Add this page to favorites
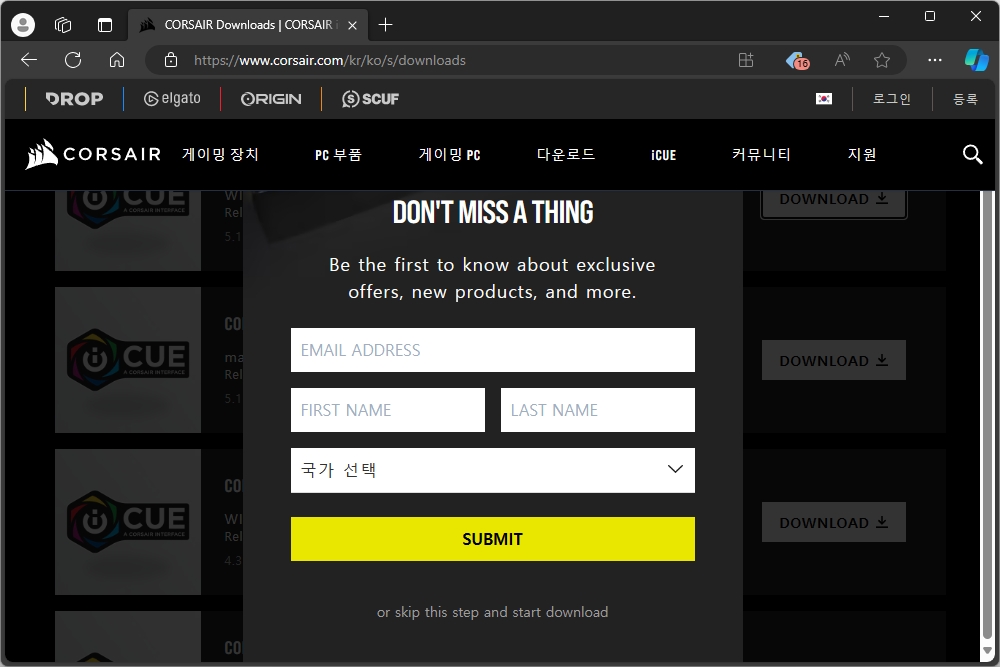Screen dimensions: 1000x667 point(882,60)
